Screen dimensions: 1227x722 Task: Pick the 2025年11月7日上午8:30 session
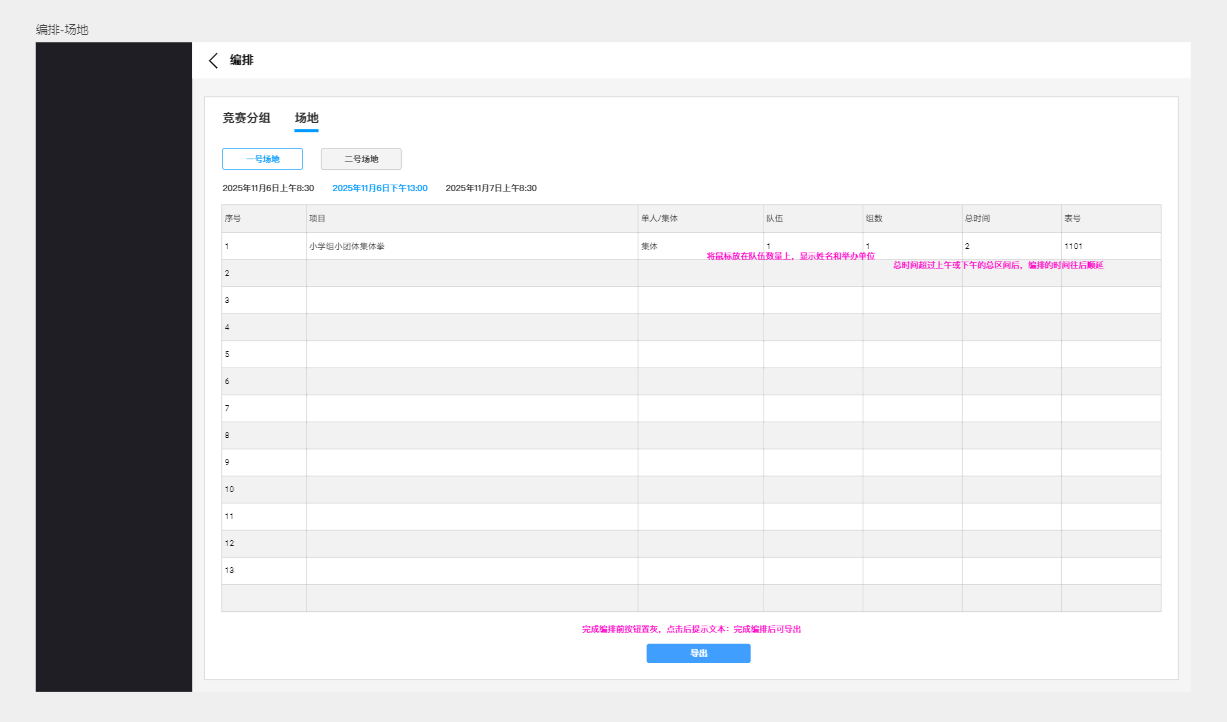tap(491, 188)
